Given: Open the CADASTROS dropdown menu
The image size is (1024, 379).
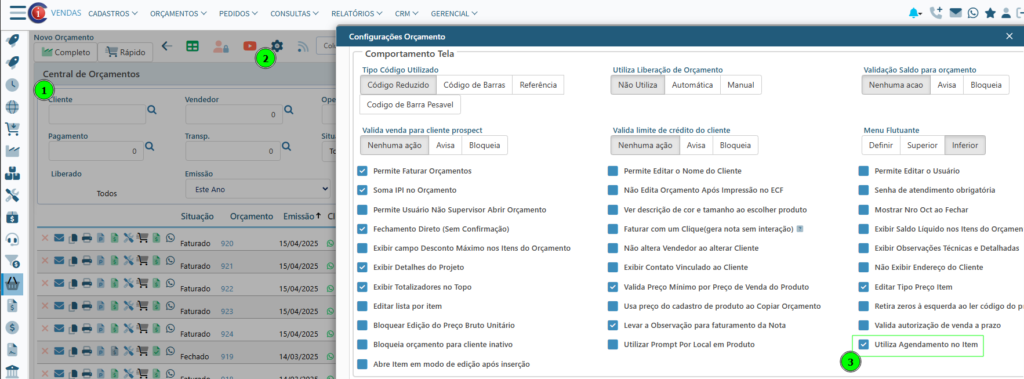Looking at the screenshot, I should [x=113, y=13].
